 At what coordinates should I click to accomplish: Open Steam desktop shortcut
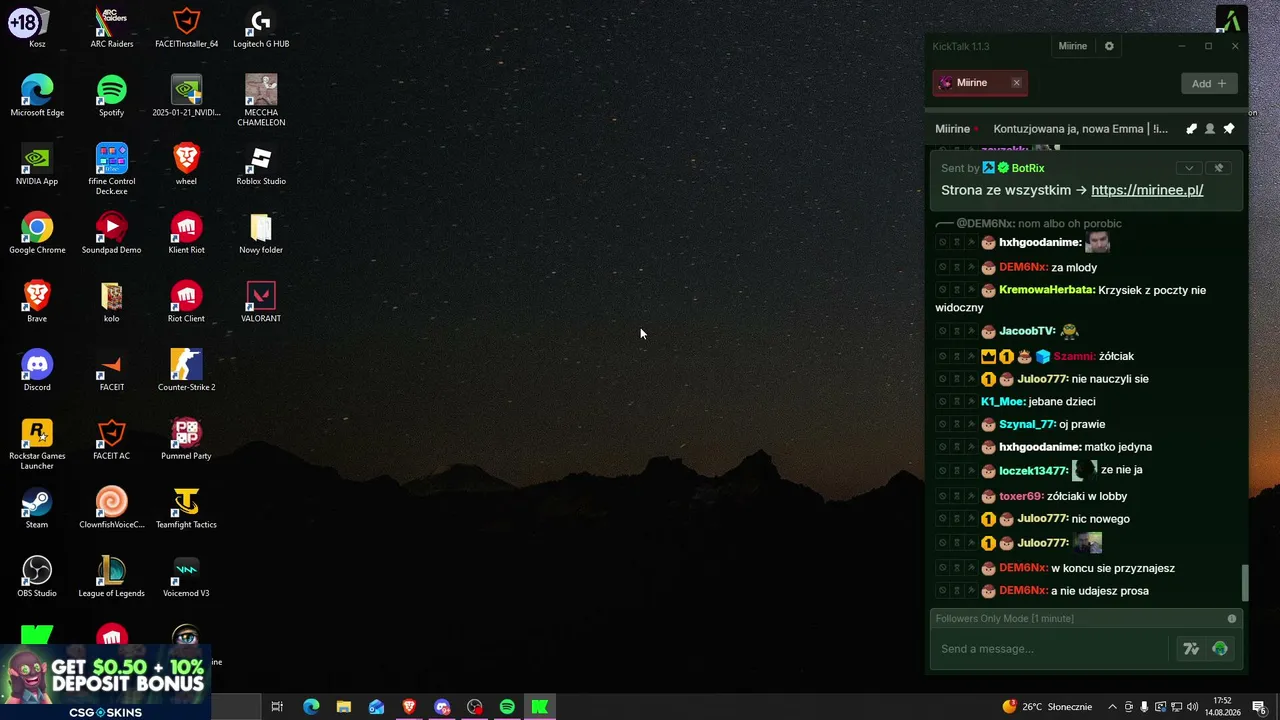(x=37, y=507)
